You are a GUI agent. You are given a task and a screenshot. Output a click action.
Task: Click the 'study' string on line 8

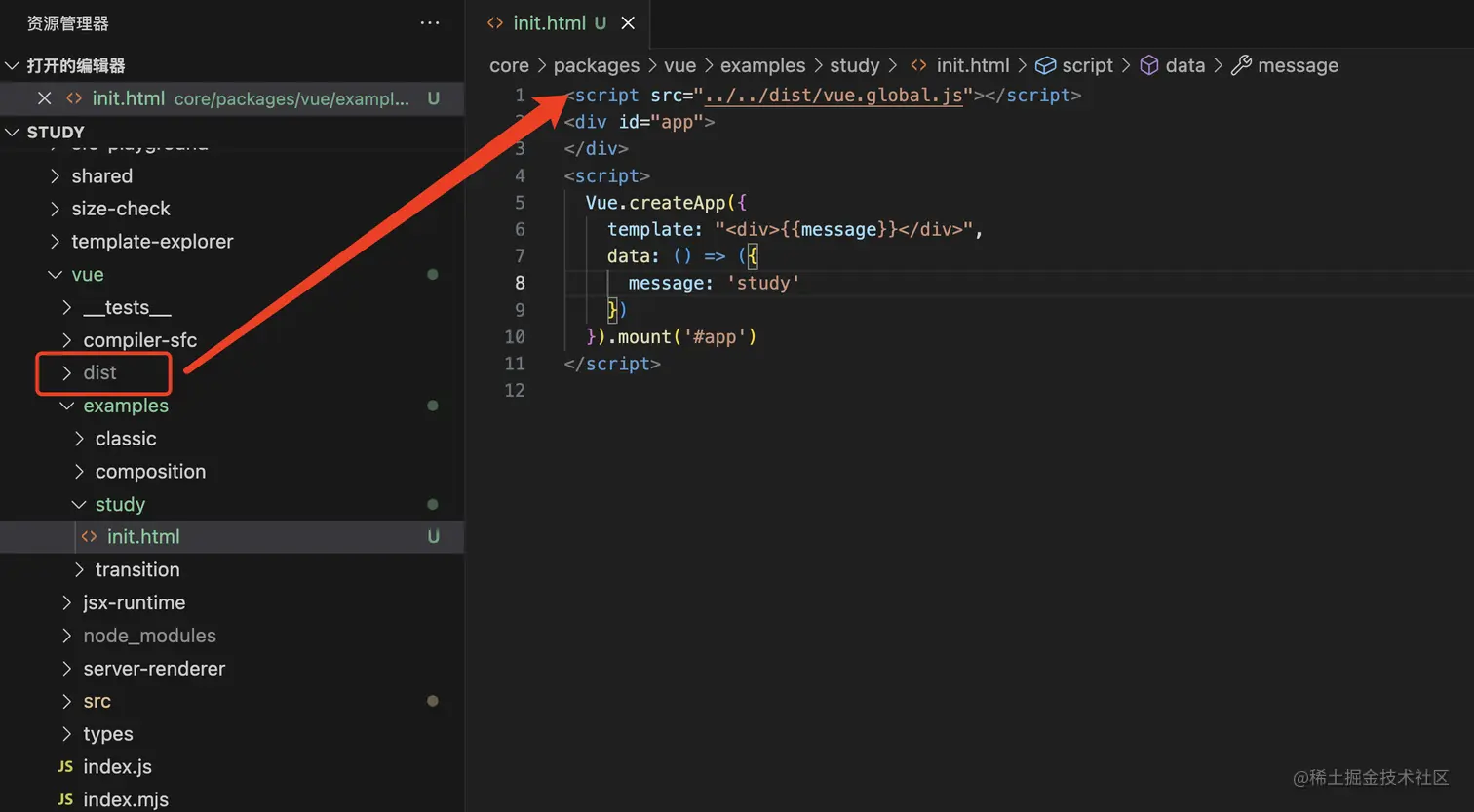click(x=763, y=283)
